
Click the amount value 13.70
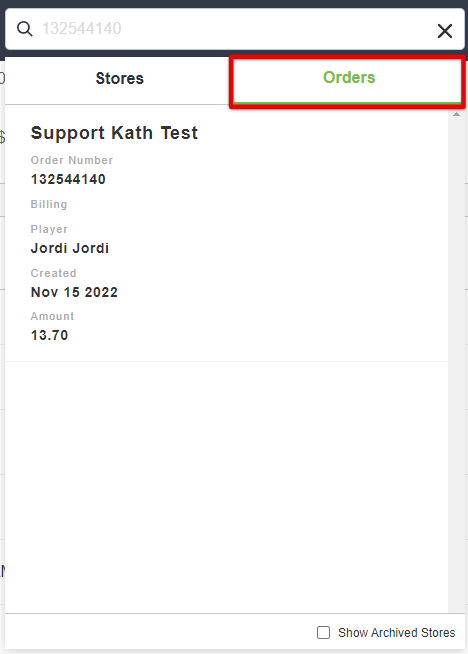point(49,335)
